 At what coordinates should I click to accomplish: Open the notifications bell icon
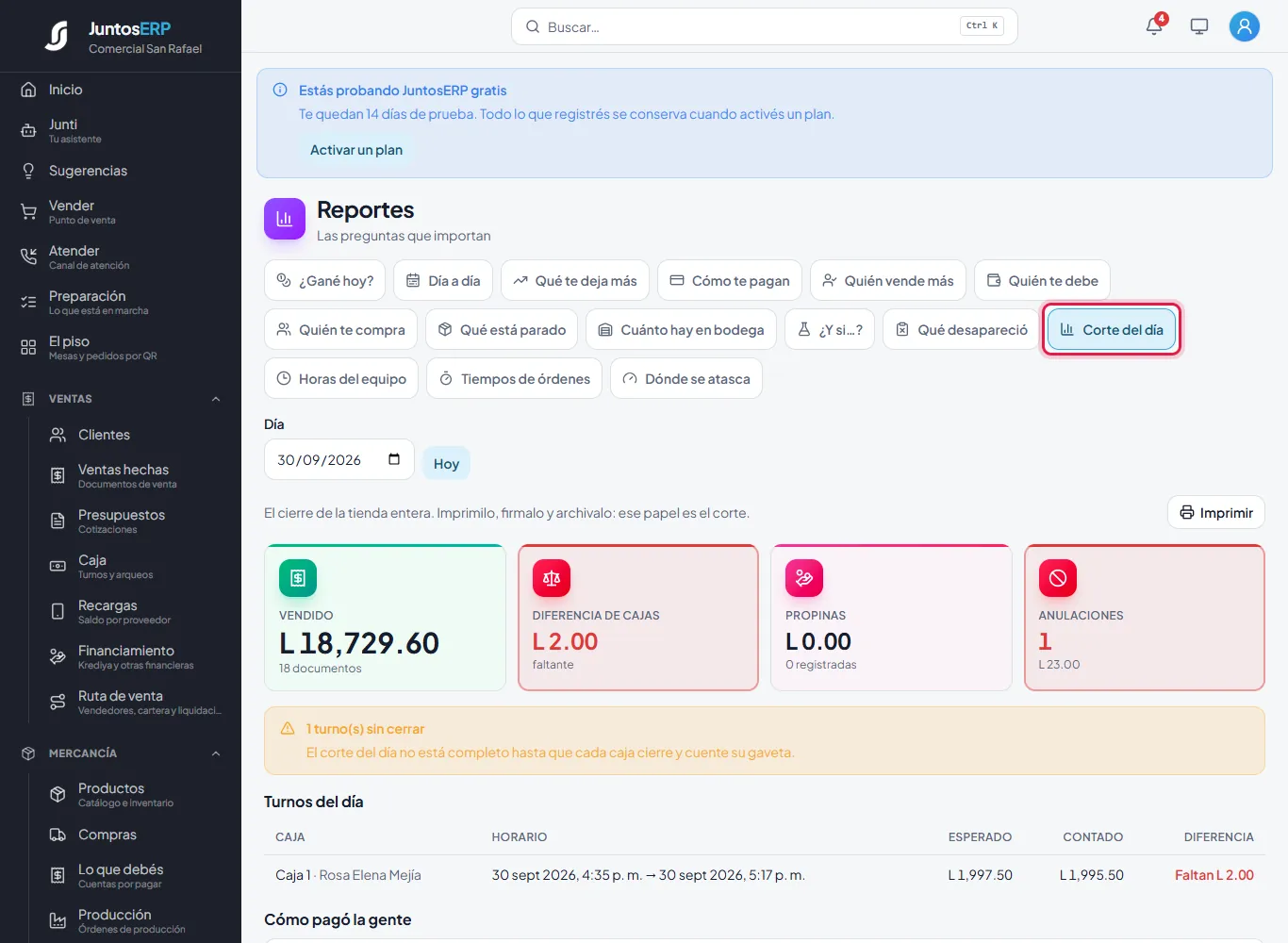1154,26
